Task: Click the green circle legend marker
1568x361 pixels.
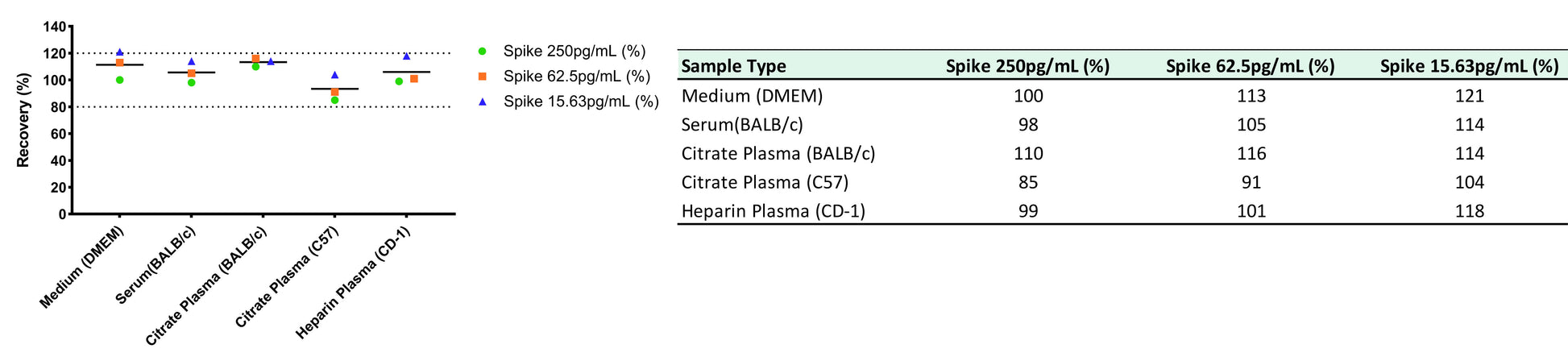Action: click(x=483, y=52)
